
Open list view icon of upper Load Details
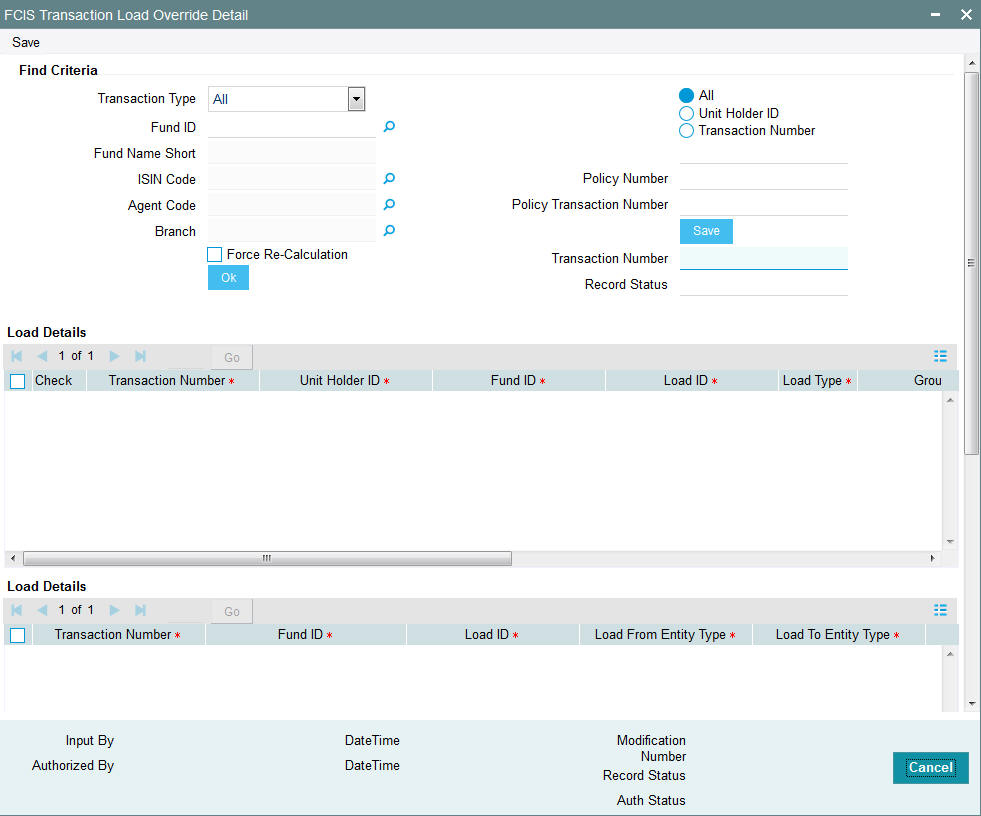[940, 356]
